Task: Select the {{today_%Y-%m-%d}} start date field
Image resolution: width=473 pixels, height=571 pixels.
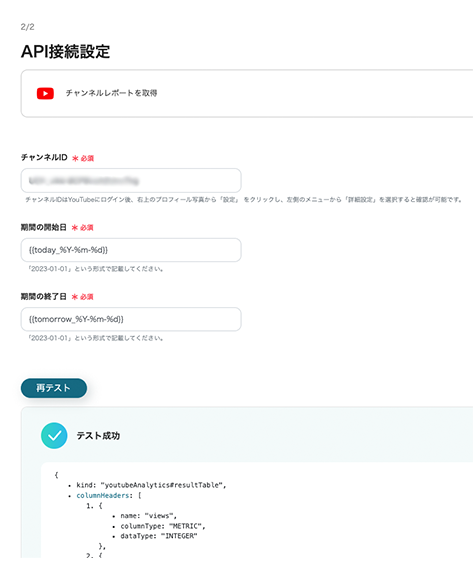Action: point(131,250)
